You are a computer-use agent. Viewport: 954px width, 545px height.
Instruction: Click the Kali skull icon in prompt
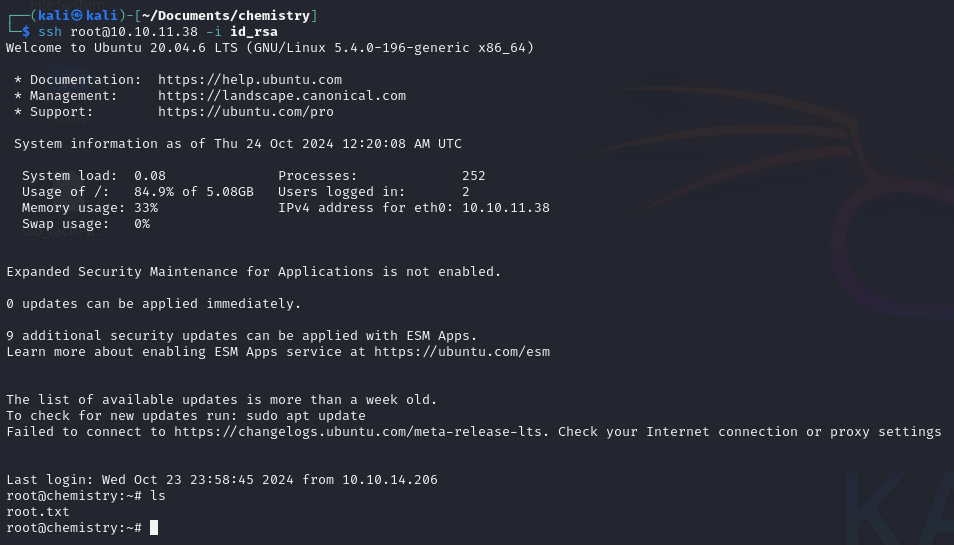click(77, 15)
